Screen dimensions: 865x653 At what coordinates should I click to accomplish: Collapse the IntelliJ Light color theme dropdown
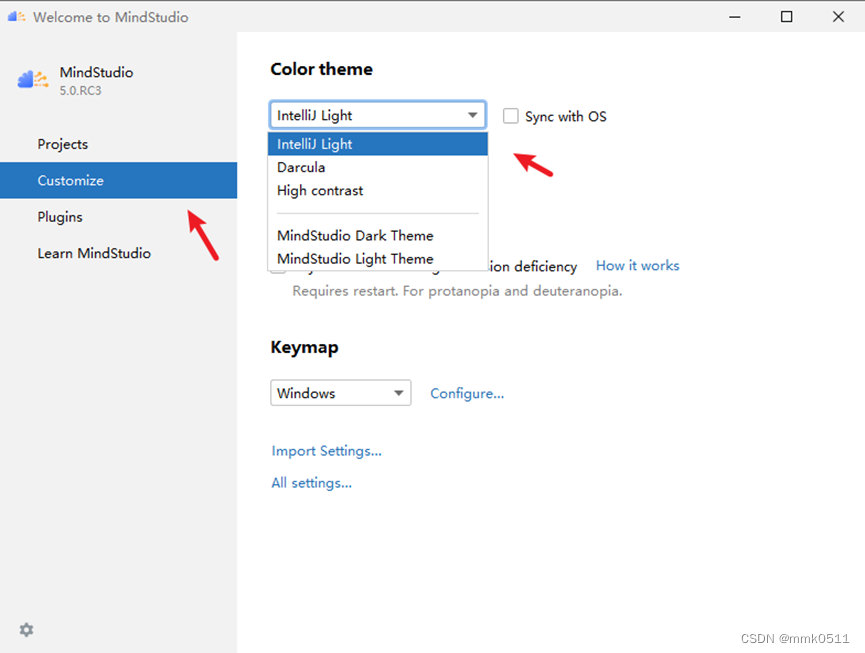click(377, 115)
